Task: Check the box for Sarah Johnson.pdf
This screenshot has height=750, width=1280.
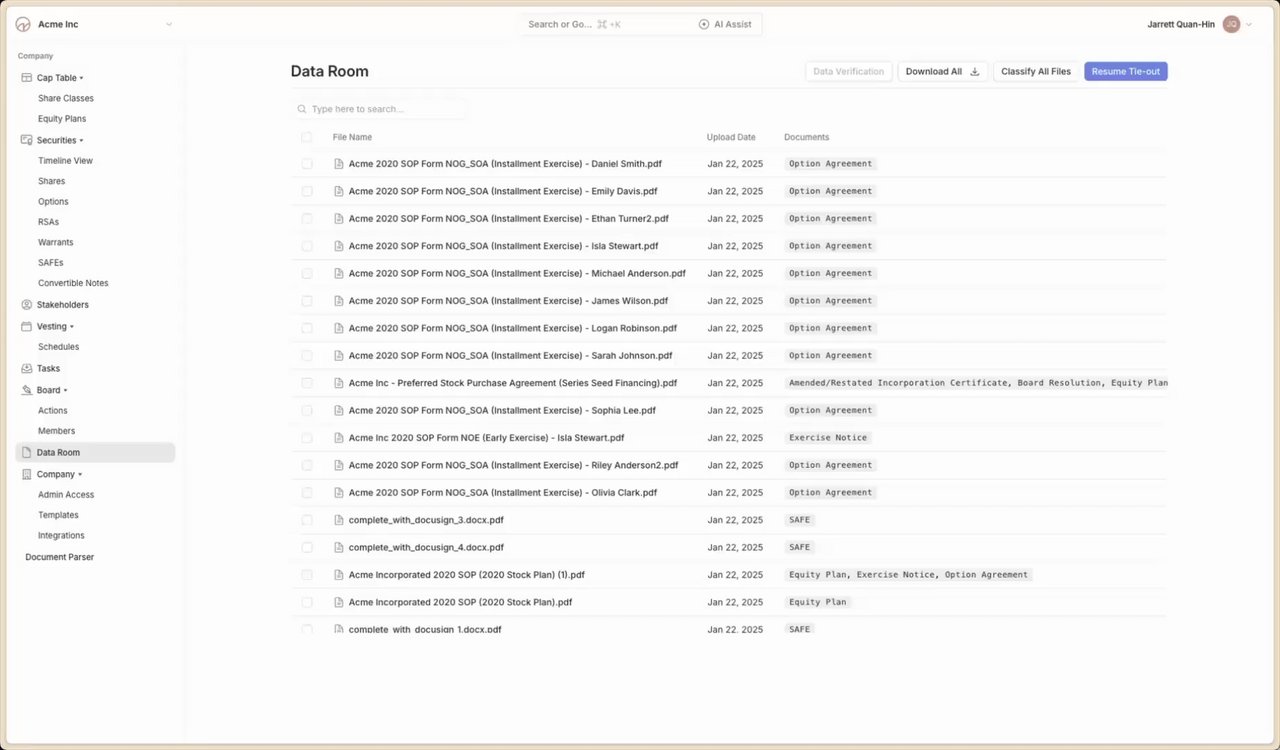Action: pyautogui.click(x=307, y=355)
